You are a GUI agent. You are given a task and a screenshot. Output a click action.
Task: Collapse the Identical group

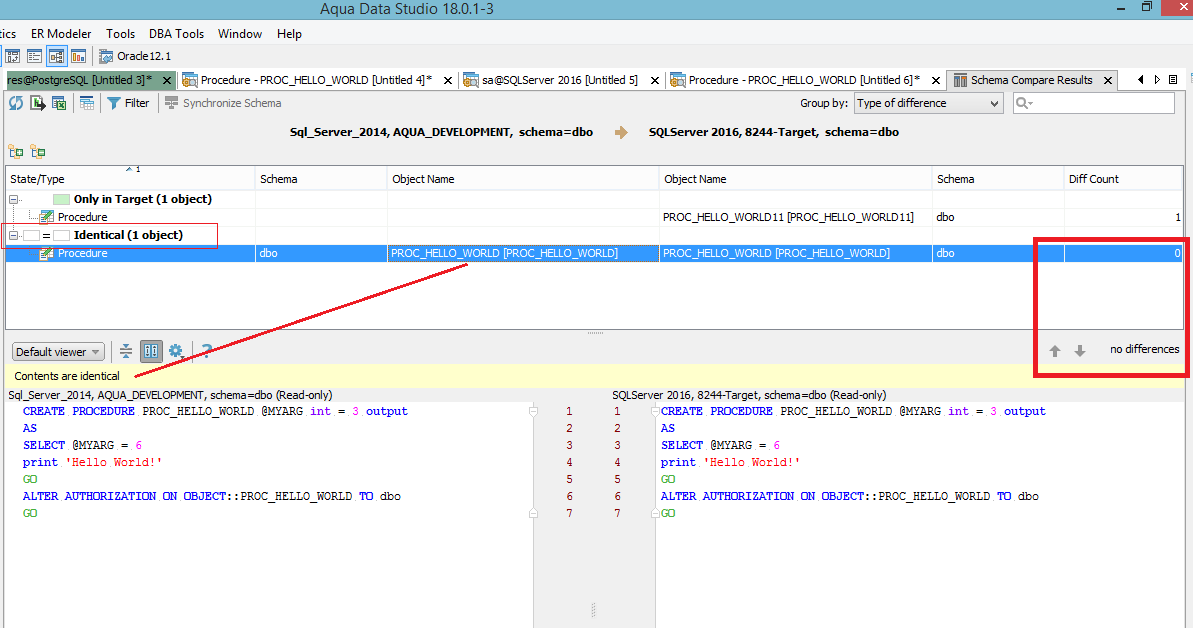(15, 236)
